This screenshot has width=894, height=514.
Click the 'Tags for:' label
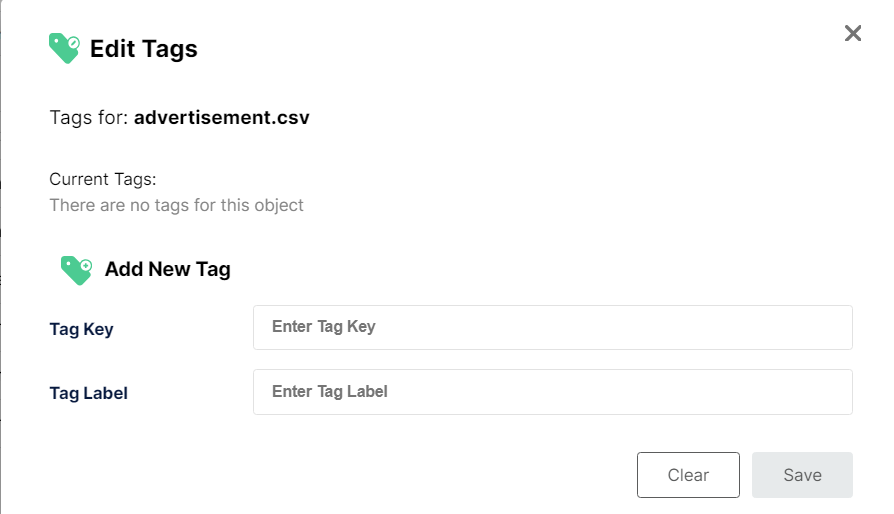(x=89, y=117)
